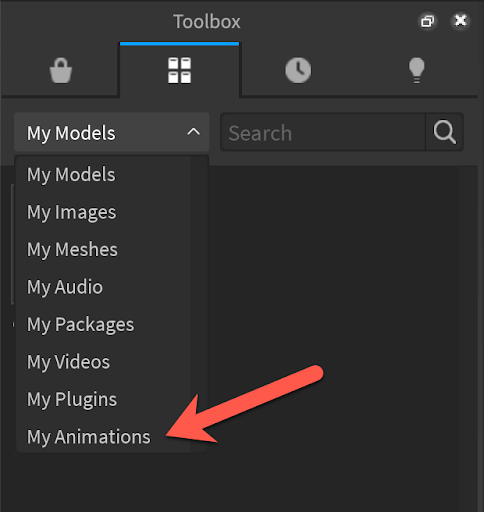Click the magnifying glass search icon
Viewport: 484px width, 512px height.
click(444, 132)
